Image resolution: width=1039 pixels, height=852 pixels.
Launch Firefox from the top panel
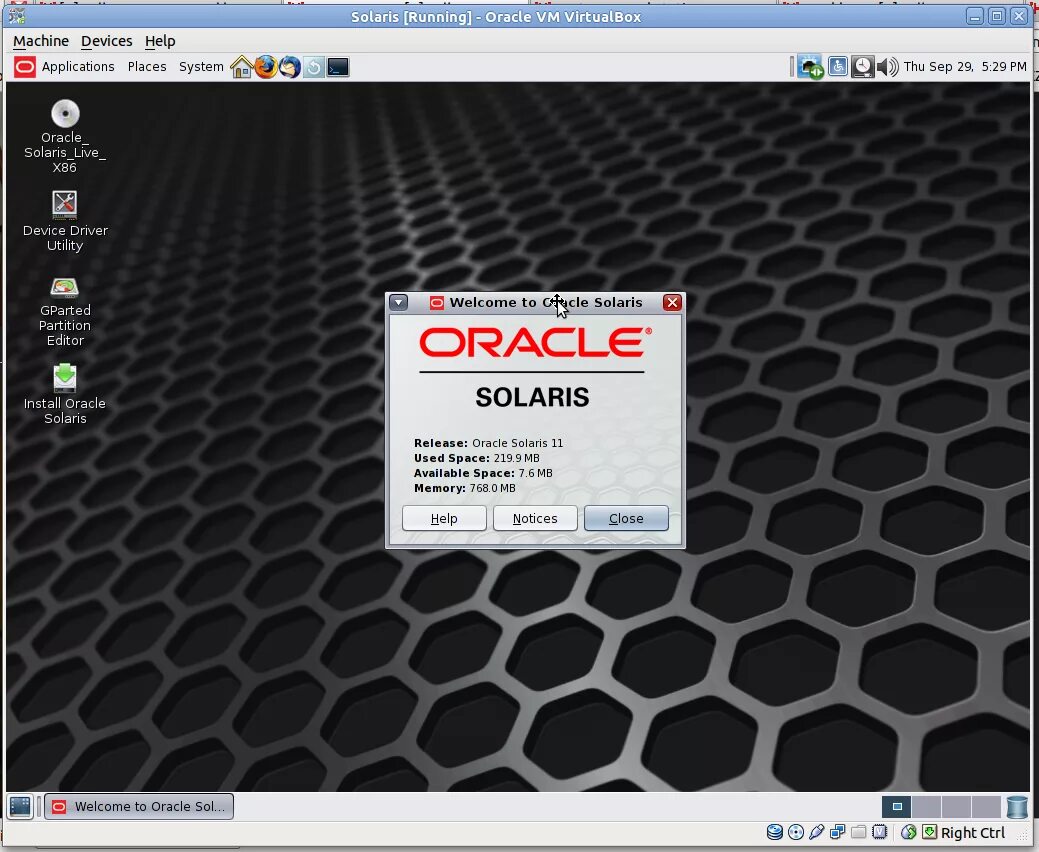click(266, 67)
